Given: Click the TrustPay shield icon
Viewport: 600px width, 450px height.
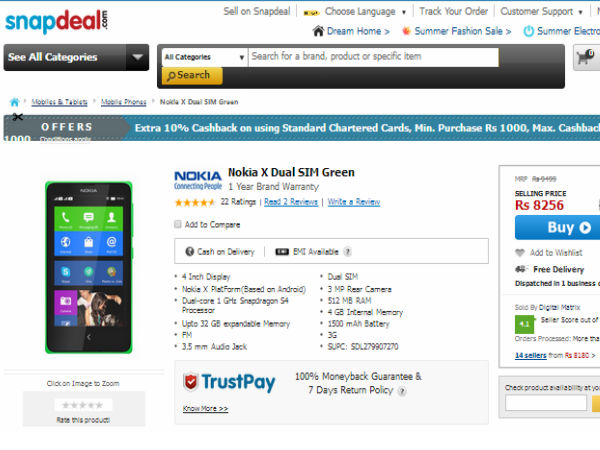Looking at the screenshot, I should pos(193,382).
